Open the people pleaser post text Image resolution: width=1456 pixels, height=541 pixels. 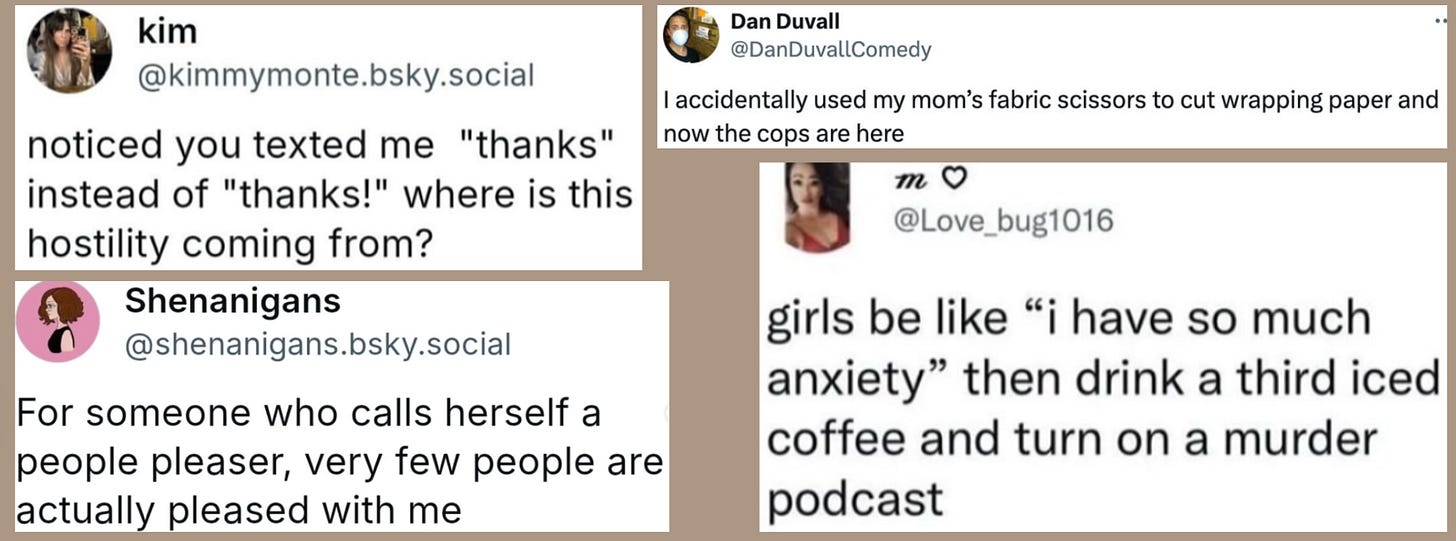(340, 462)
